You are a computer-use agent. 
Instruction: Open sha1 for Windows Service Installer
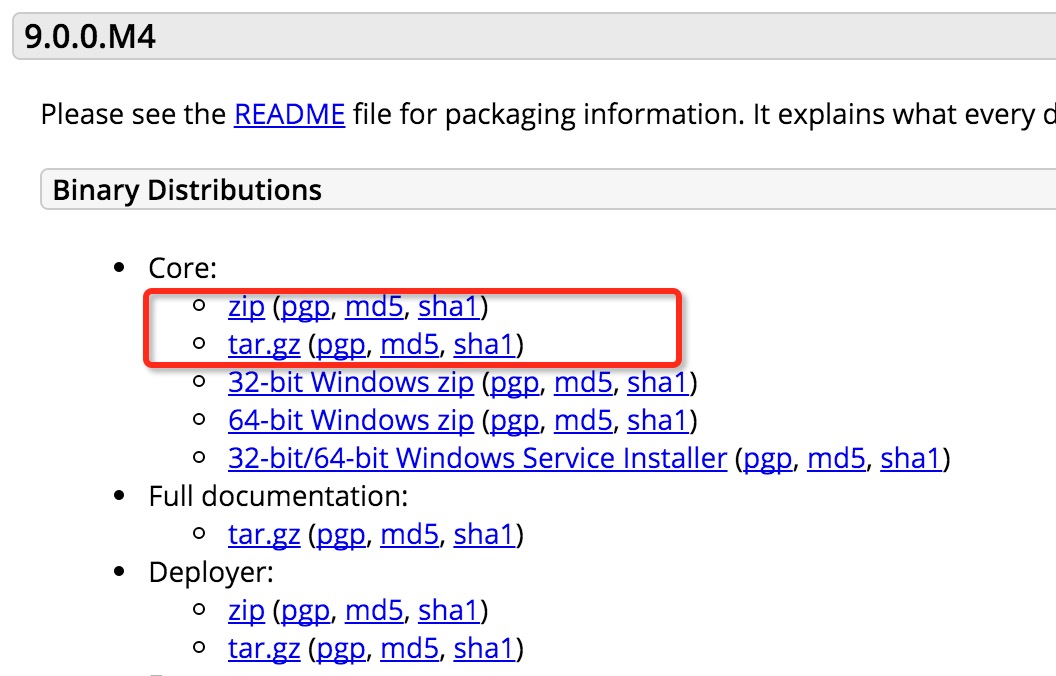coord(911,459)
